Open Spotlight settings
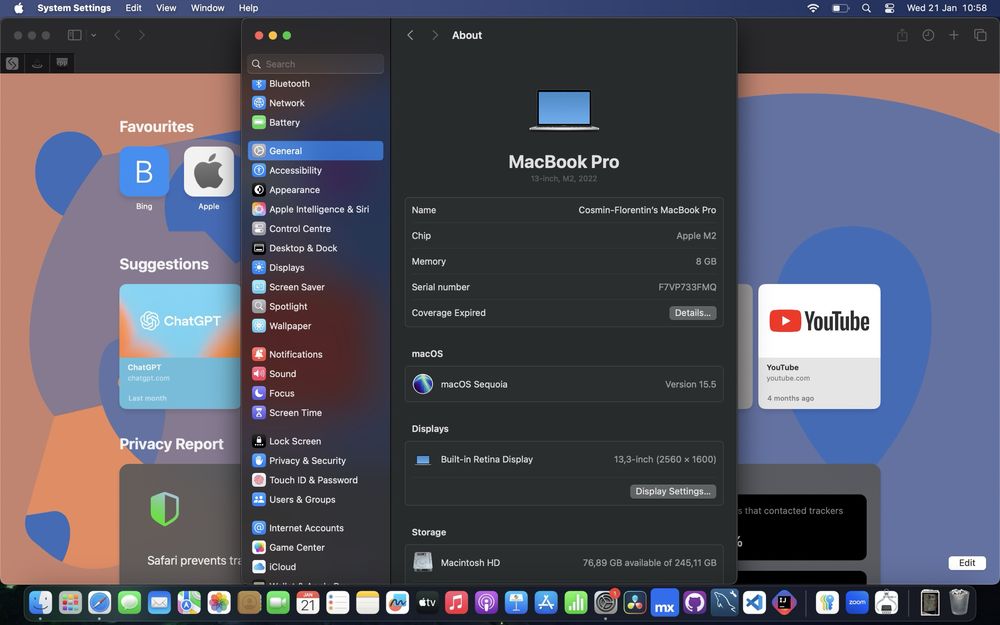The height and width of the screenshot is (625, 1000). click(315, 306)
